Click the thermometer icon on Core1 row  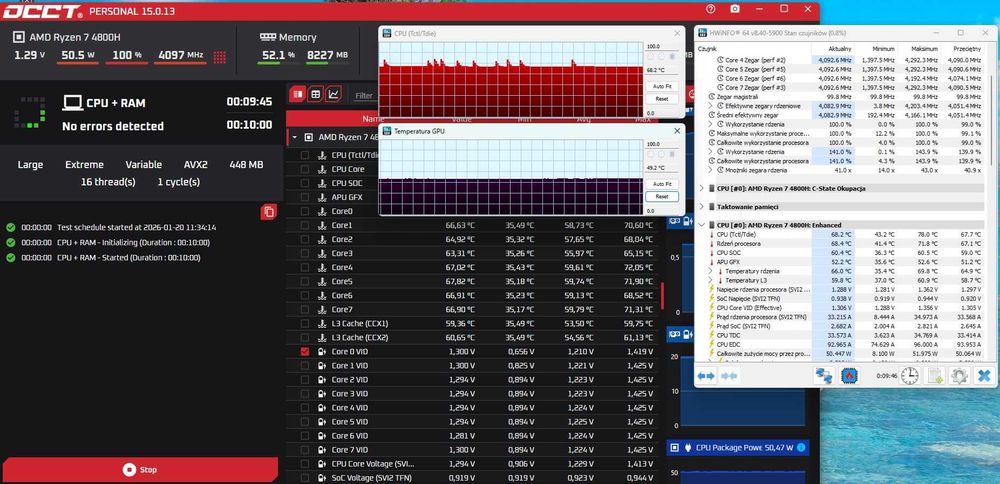pos(322,225)
